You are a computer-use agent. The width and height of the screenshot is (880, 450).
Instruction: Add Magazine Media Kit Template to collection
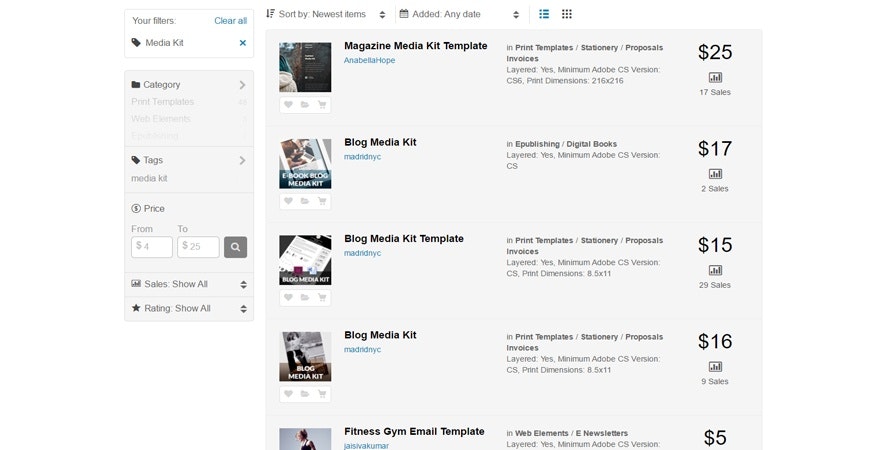point(305,104)
